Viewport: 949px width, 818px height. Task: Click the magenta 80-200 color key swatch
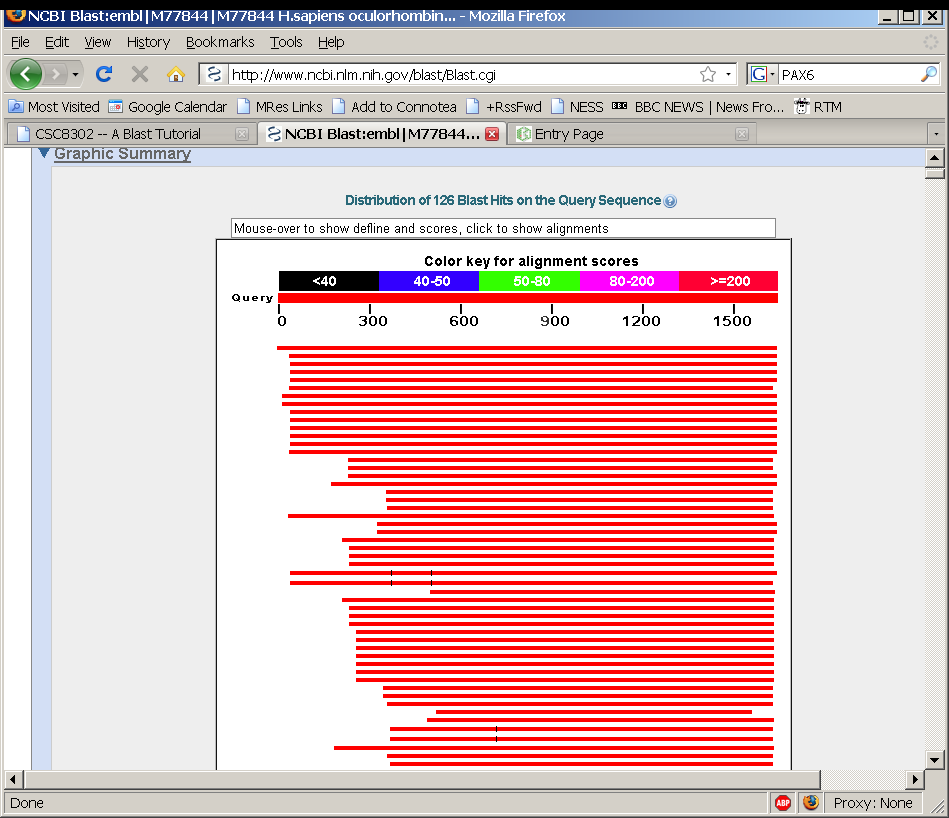point(629,281)
